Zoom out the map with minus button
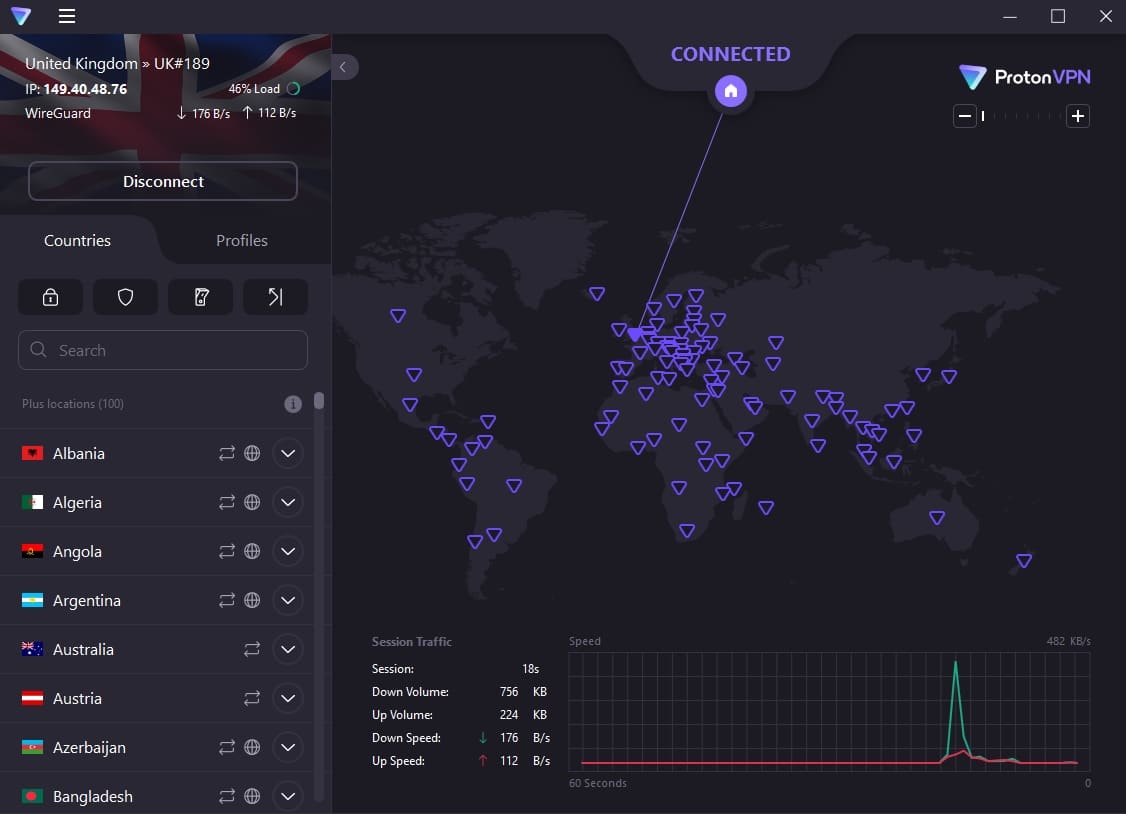This screenshot has height=814, width=1126. point(964,116)
